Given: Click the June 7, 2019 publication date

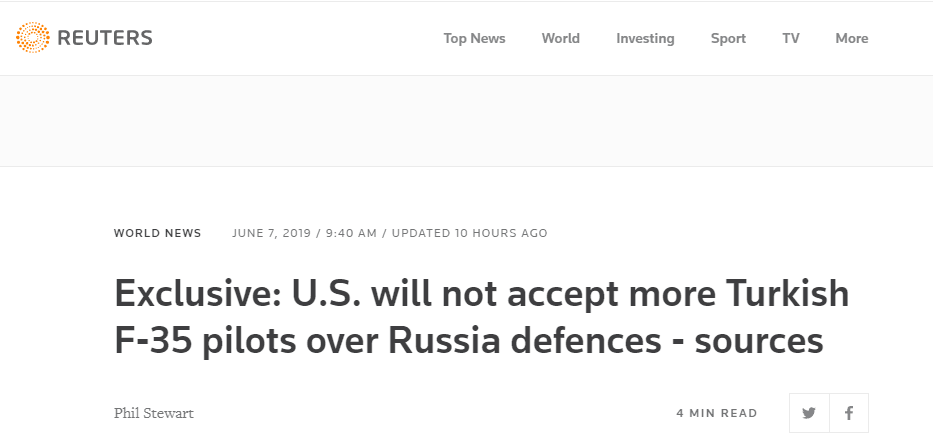Looking at the screenshot, I should (x=270, y=233).
